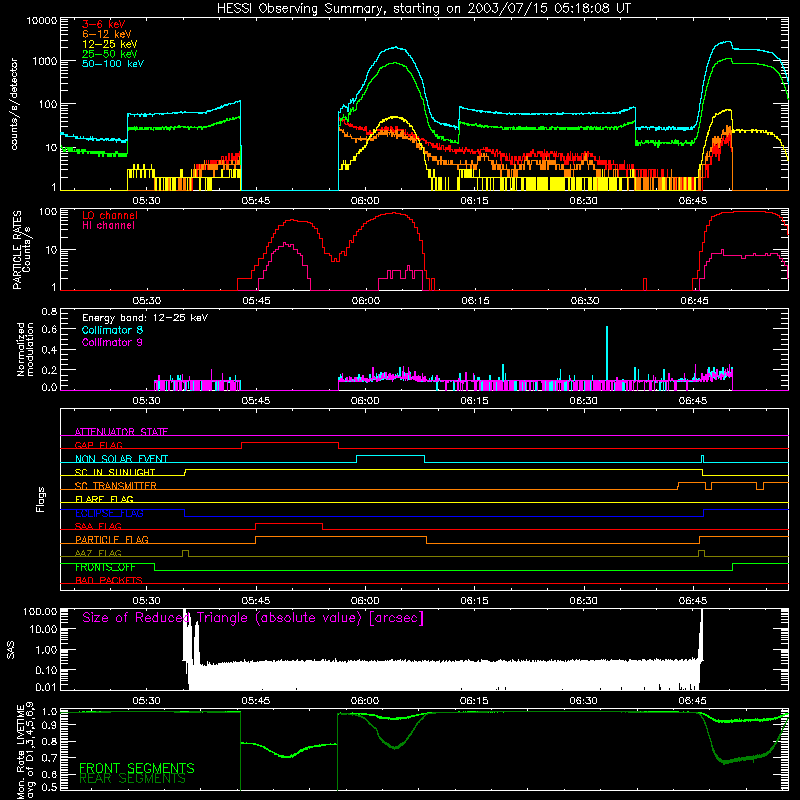
Task: Click the REAR SEGMENTS legend label
Action: tap(132, 779)
